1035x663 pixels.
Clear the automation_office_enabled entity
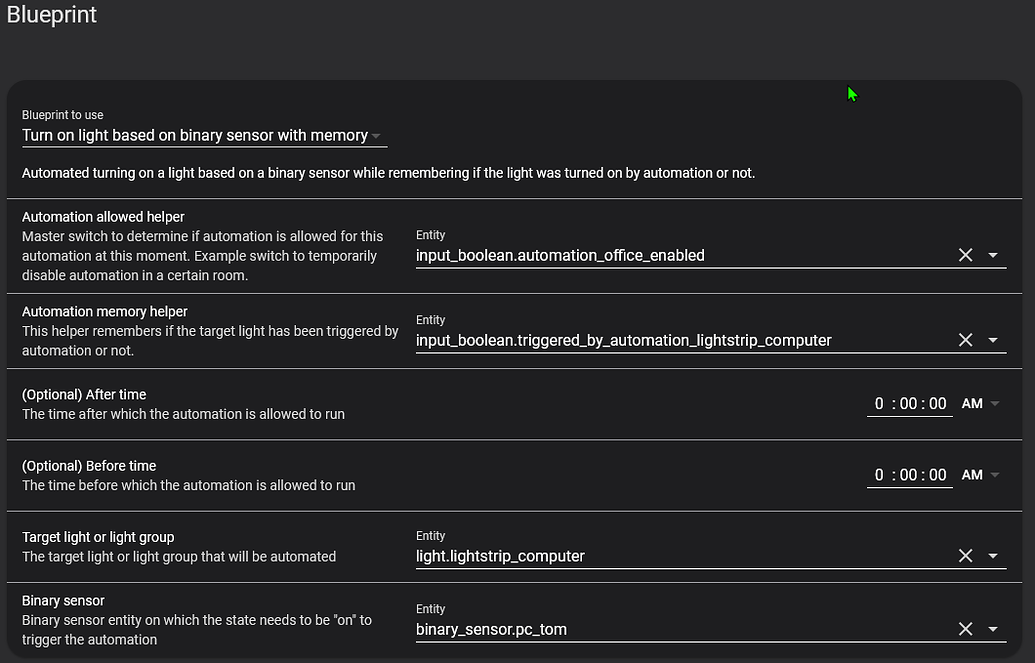(x=965, y=255)
